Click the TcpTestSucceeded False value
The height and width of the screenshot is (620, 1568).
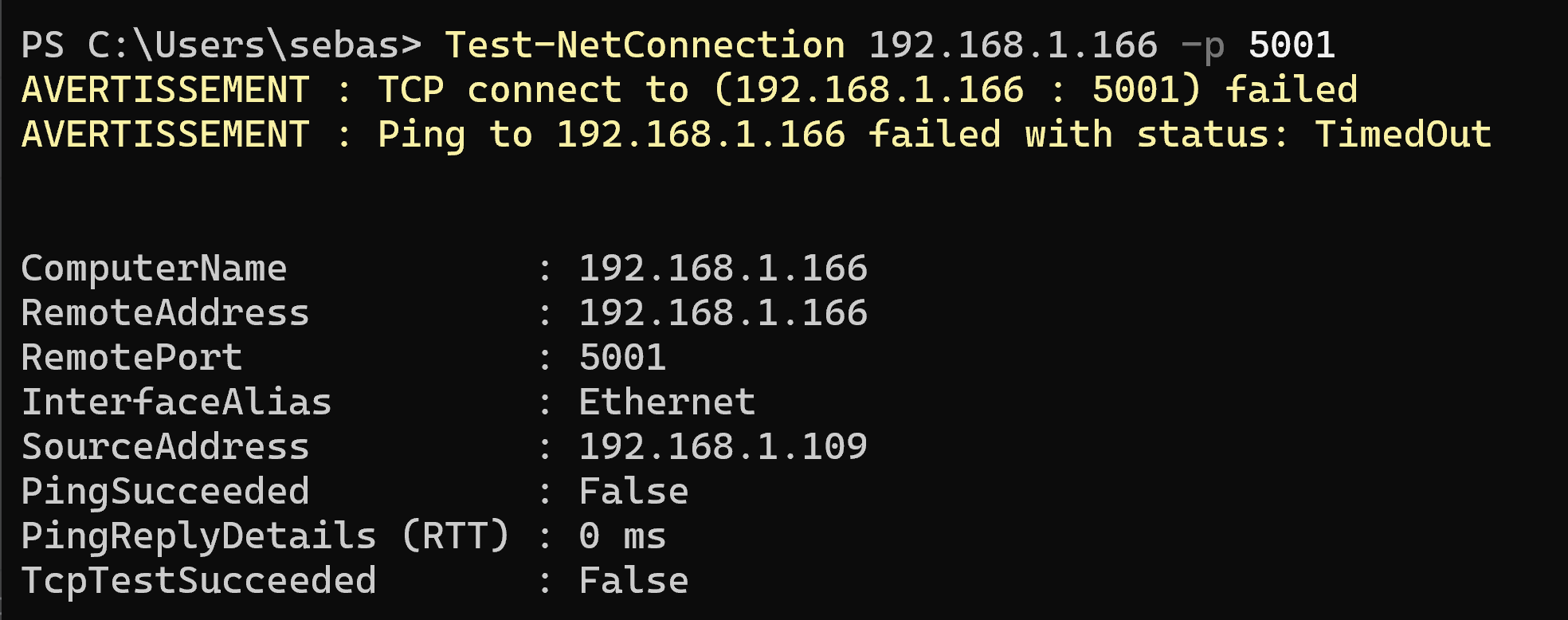(x=633, y=580)
